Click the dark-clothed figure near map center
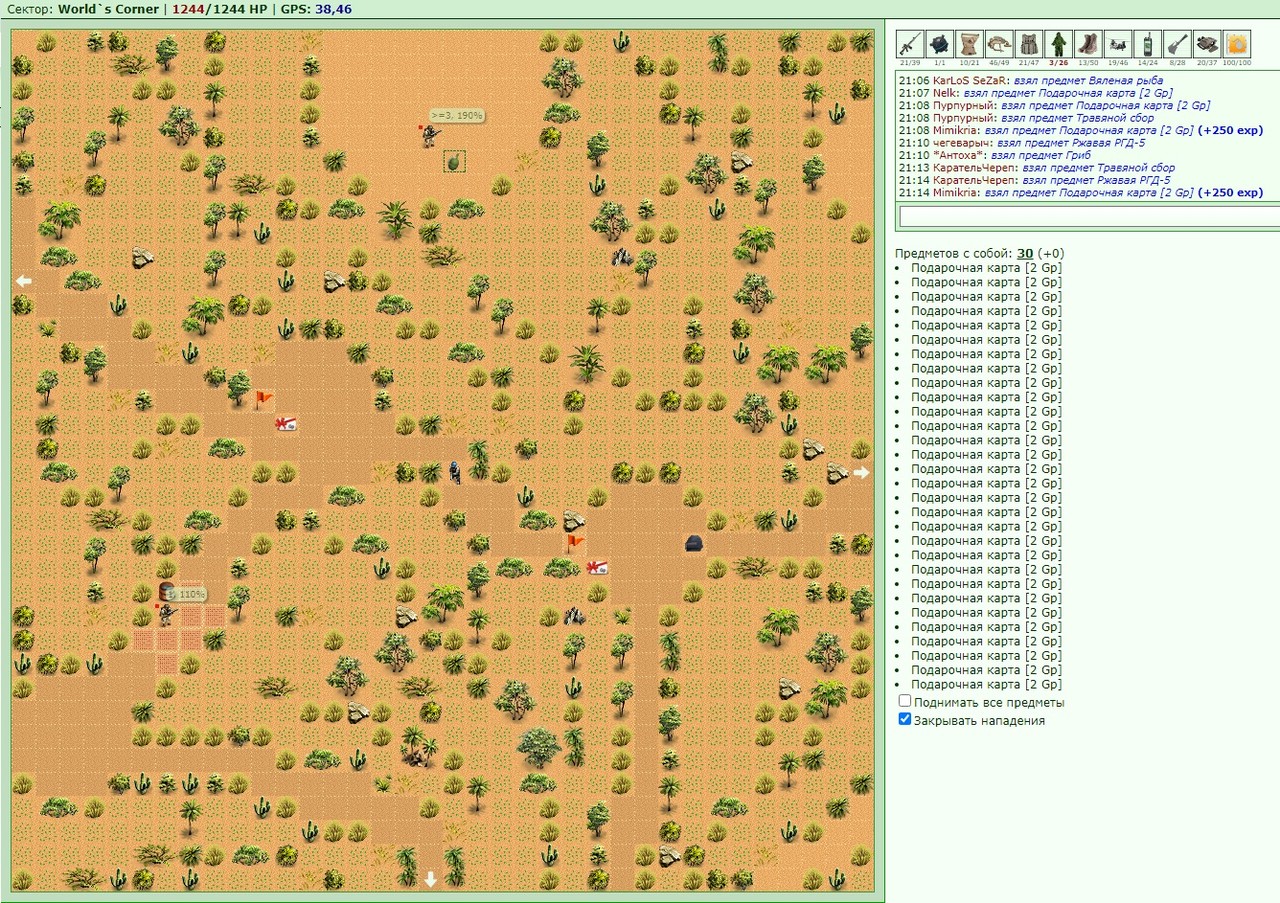The image size is (1280, 903). click(455, 472)
